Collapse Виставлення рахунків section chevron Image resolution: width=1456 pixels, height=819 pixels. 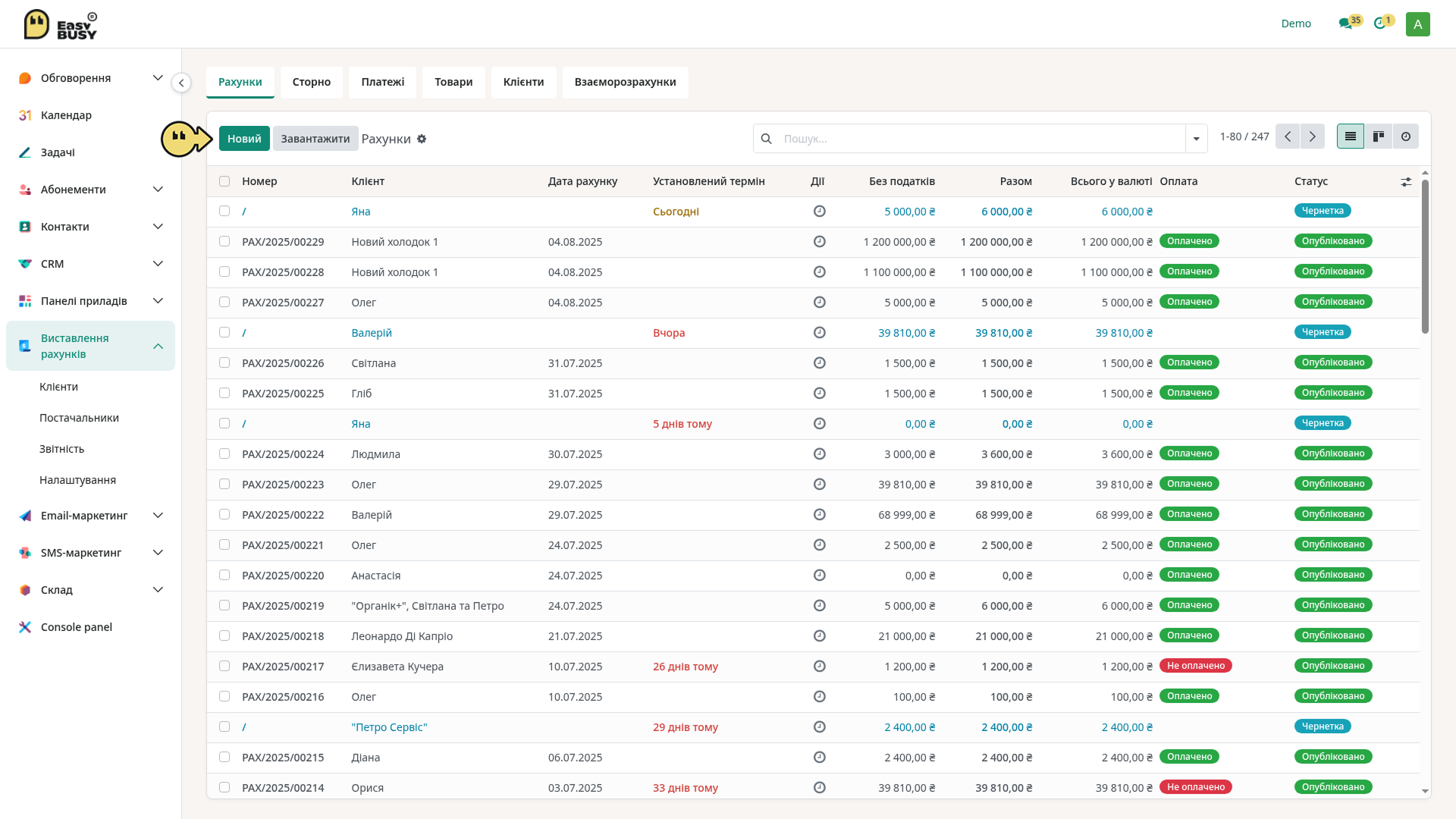pos(158,347)
